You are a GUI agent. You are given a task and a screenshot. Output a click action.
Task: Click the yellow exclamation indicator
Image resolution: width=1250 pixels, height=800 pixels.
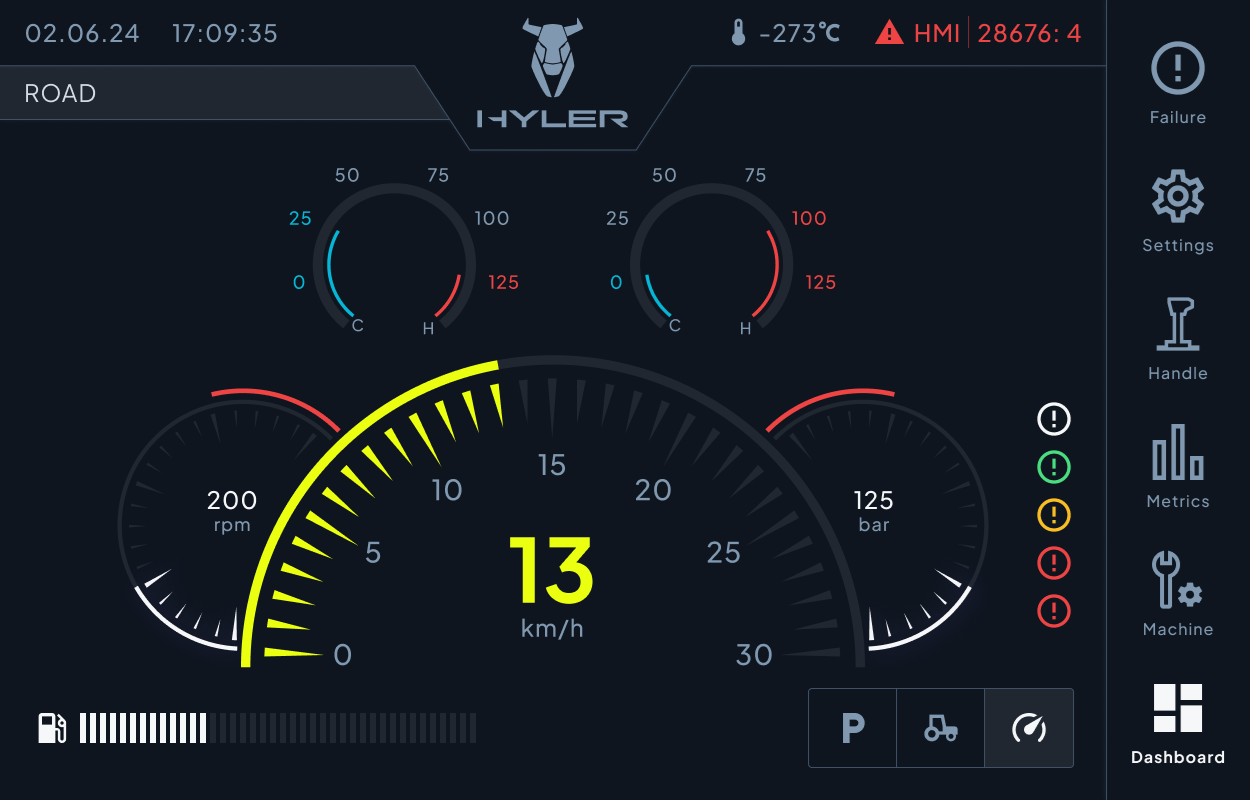coord(1054,515)
